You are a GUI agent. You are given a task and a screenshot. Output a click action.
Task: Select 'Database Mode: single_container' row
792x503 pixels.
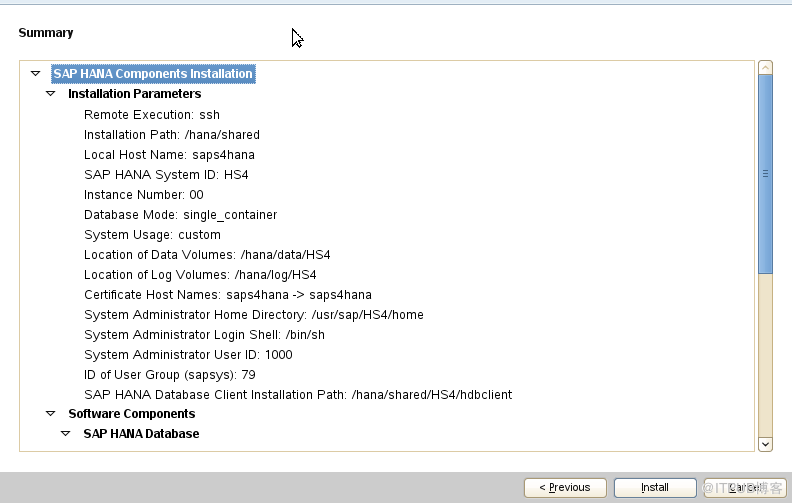click(180, 215)
